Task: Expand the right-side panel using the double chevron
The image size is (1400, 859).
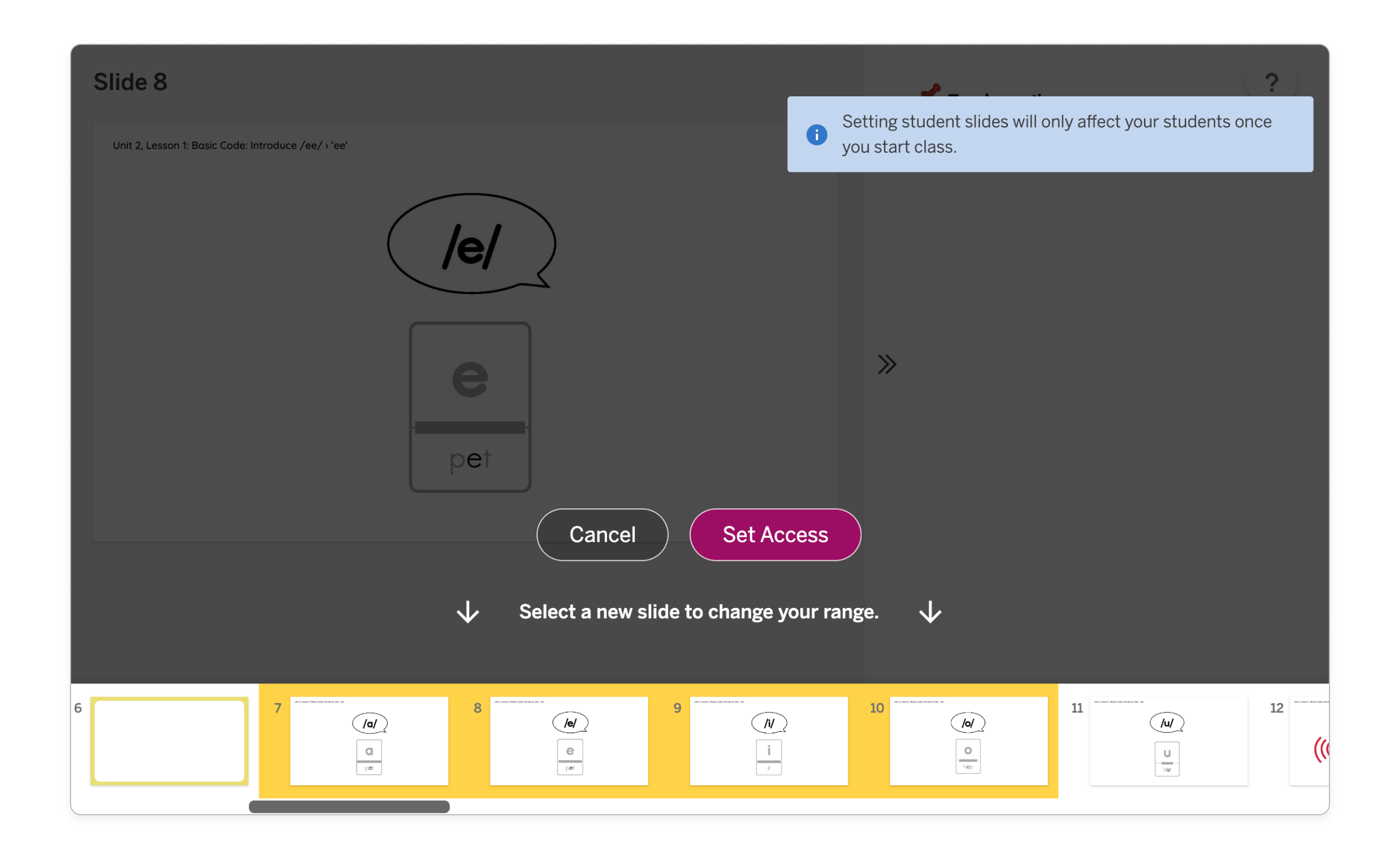Action: (887, 364)
